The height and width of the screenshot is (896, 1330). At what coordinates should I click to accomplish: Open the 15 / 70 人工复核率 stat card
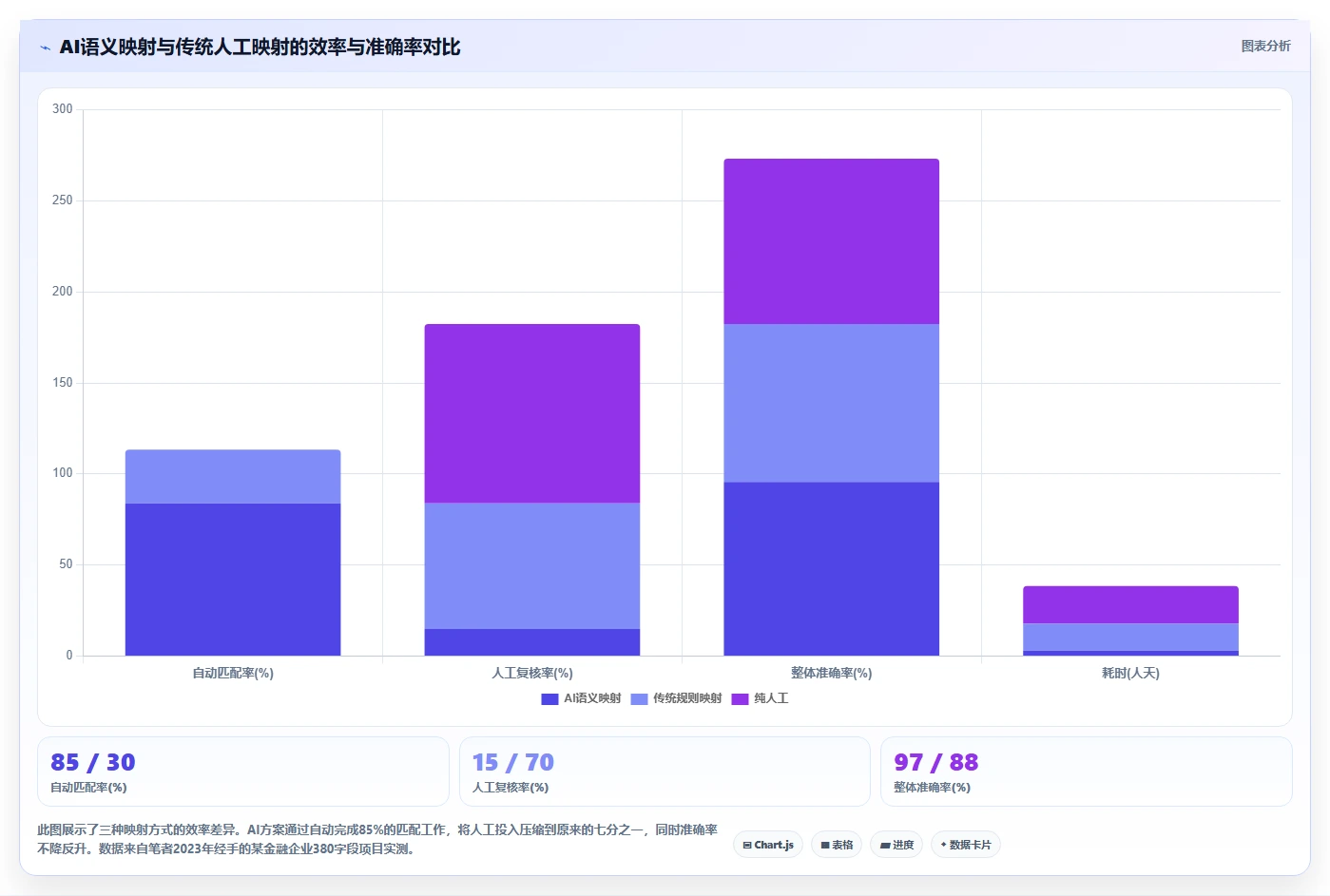[x=665, y=772]
